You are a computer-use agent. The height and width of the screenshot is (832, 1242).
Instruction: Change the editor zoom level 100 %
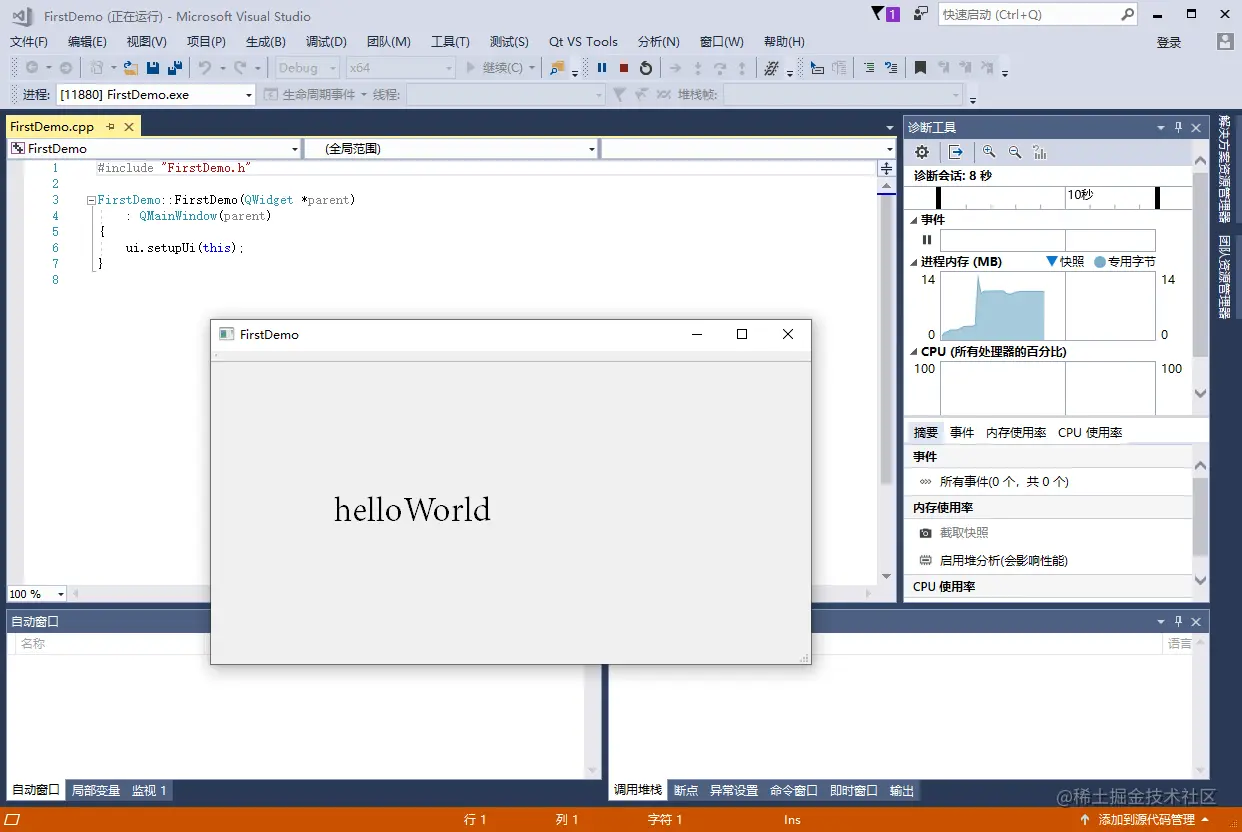pyautogui.click(x=37, y=594)
